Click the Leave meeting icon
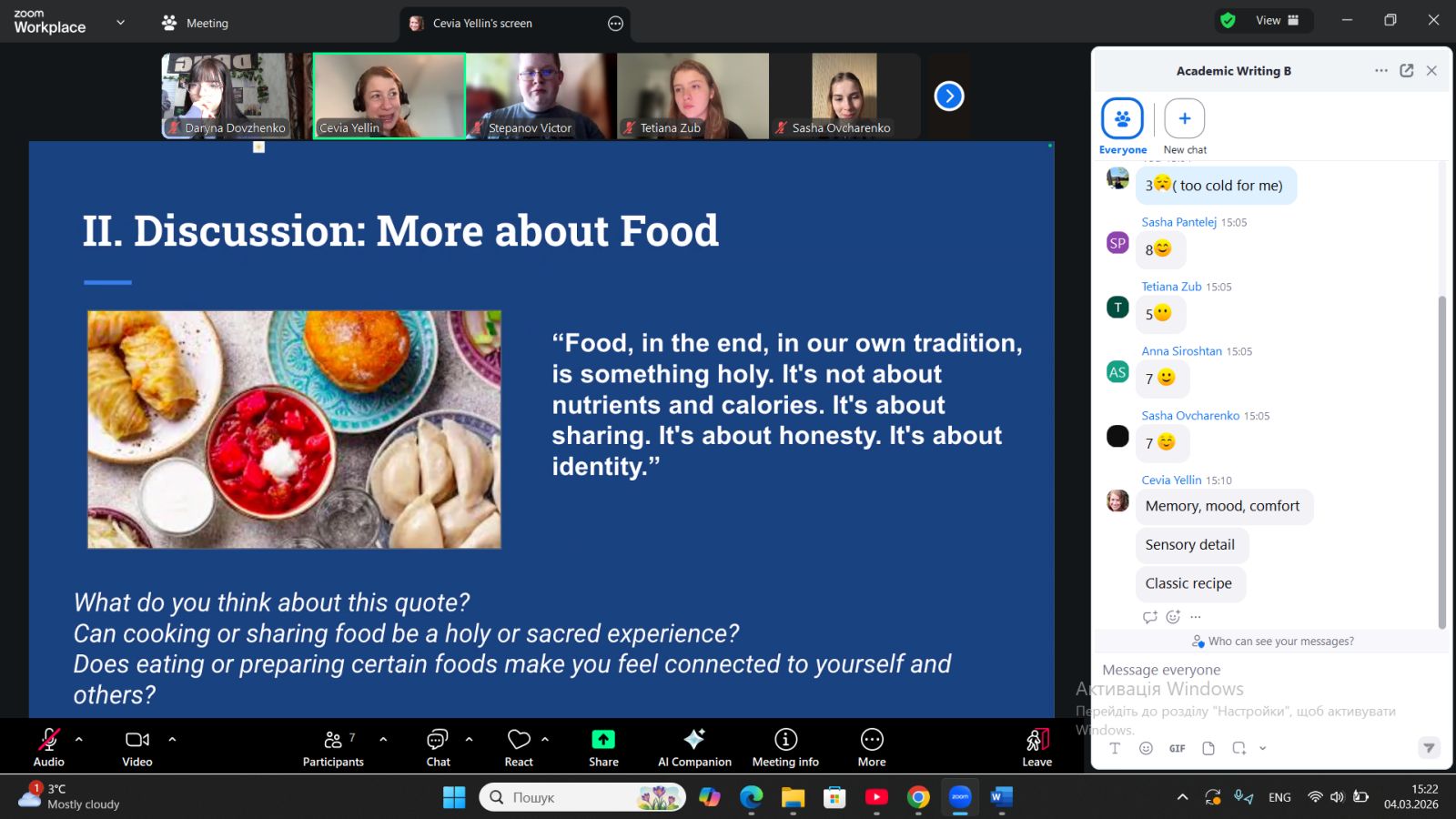Screen dimensions: 1456x819 click(x=1036, y=740)
